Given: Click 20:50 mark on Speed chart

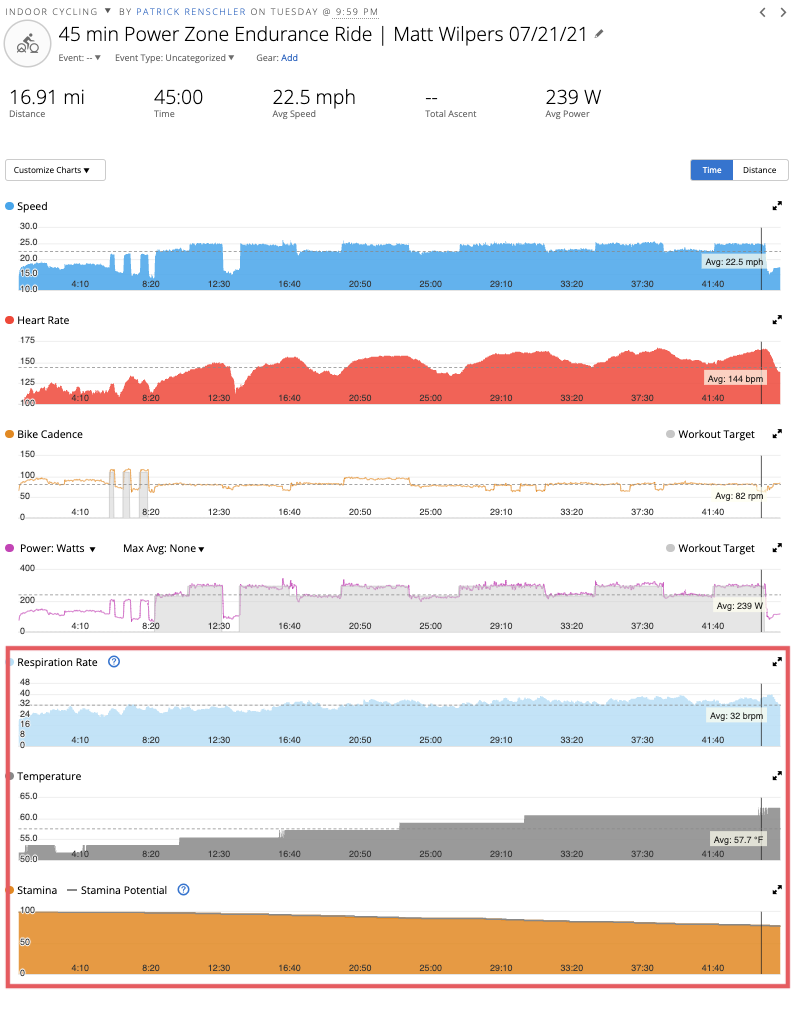Looking at the screenshot, I should click(360, 284).
